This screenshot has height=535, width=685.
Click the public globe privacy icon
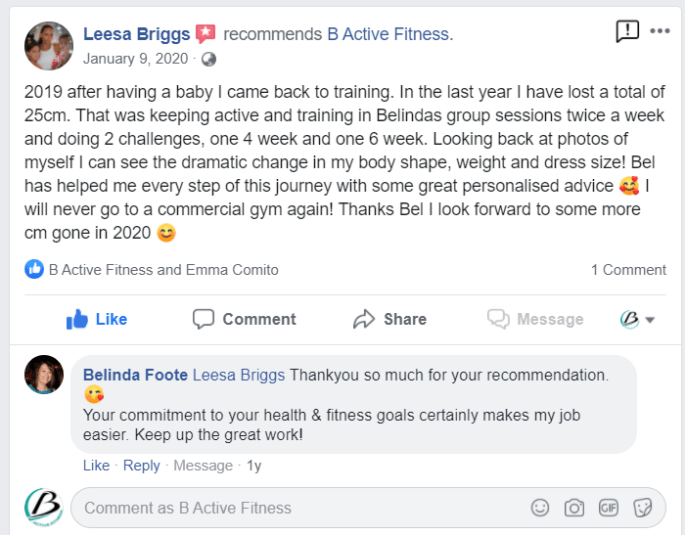(x=209, y=58)
